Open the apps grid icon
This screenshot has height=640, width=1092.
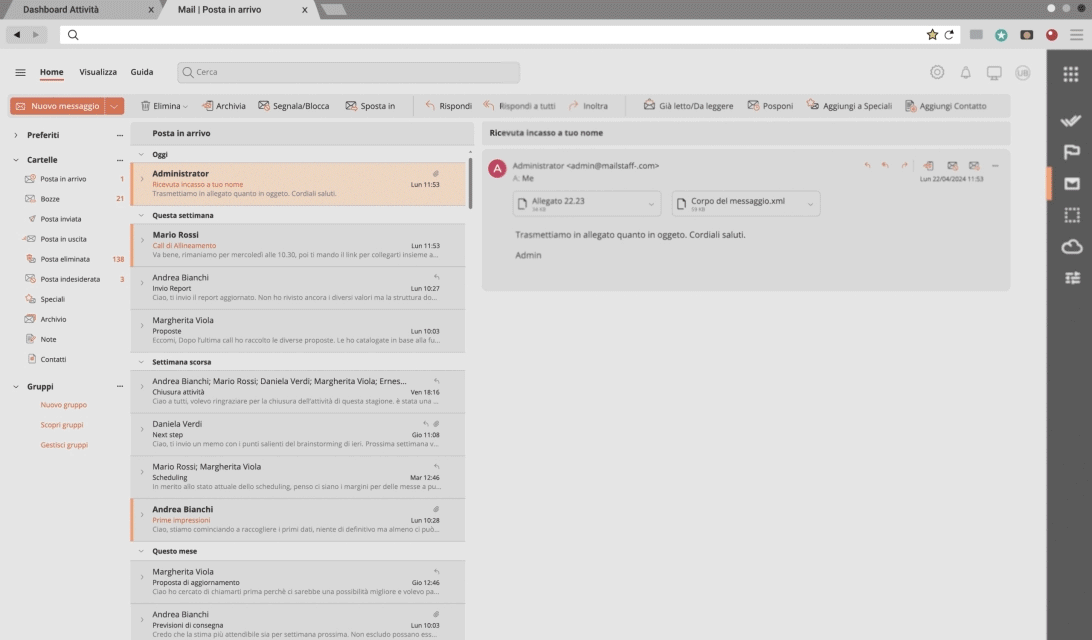coord(1070,74)
